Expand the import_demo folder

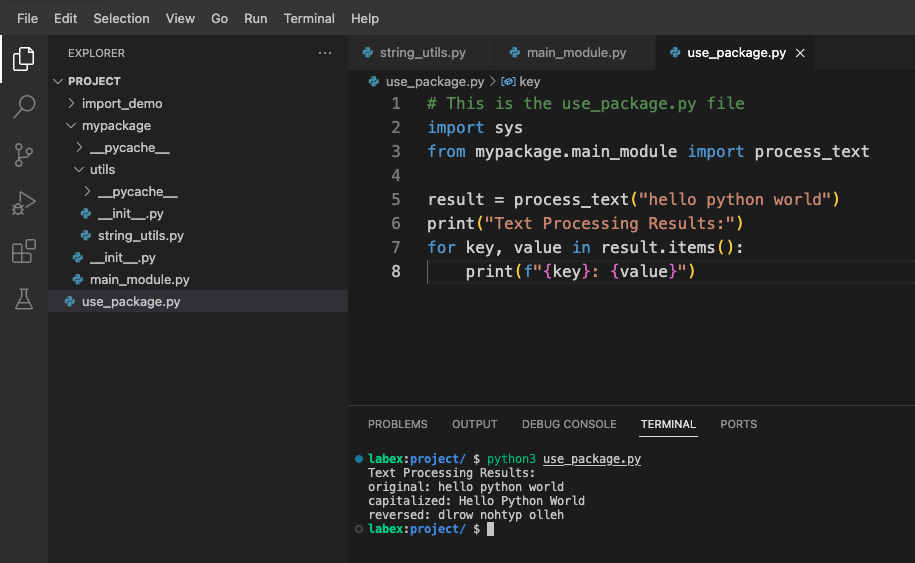[121, 103]
